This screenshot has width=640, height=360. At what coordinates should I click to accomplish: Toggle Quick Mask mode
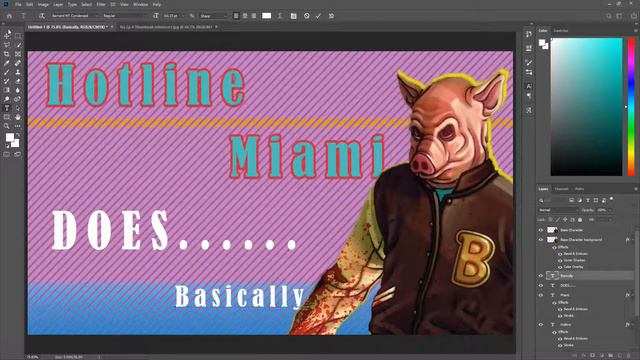click(7, 154)
